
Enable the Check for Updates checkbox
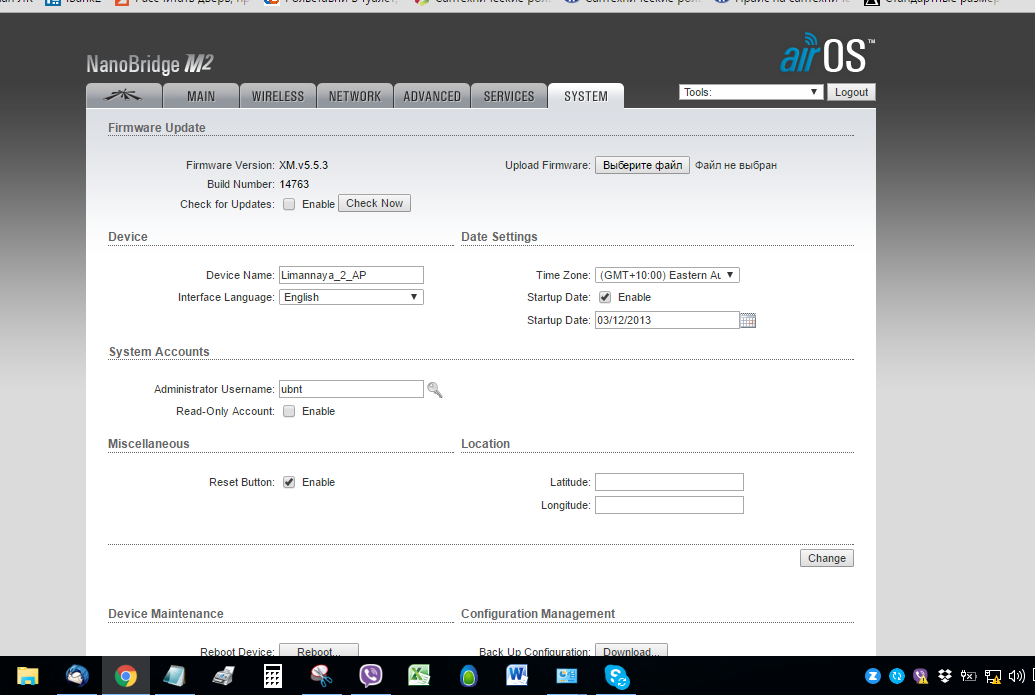(x=289, y=204)
